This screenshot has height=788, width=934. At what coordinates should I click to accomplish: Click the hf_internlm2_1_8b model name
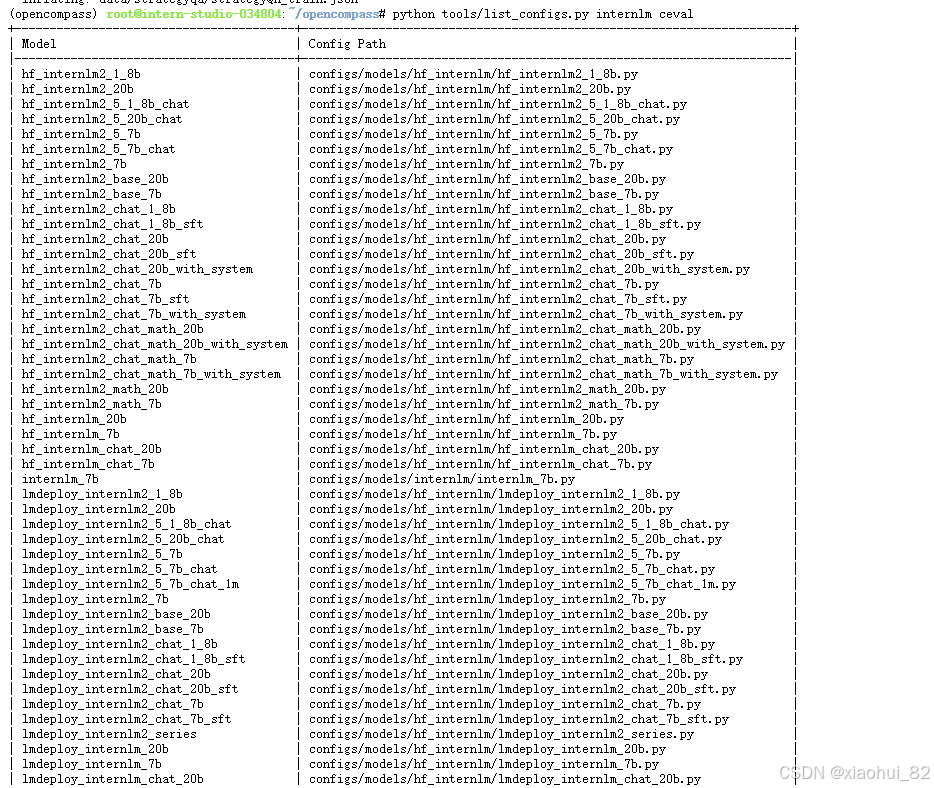(80, 74)
